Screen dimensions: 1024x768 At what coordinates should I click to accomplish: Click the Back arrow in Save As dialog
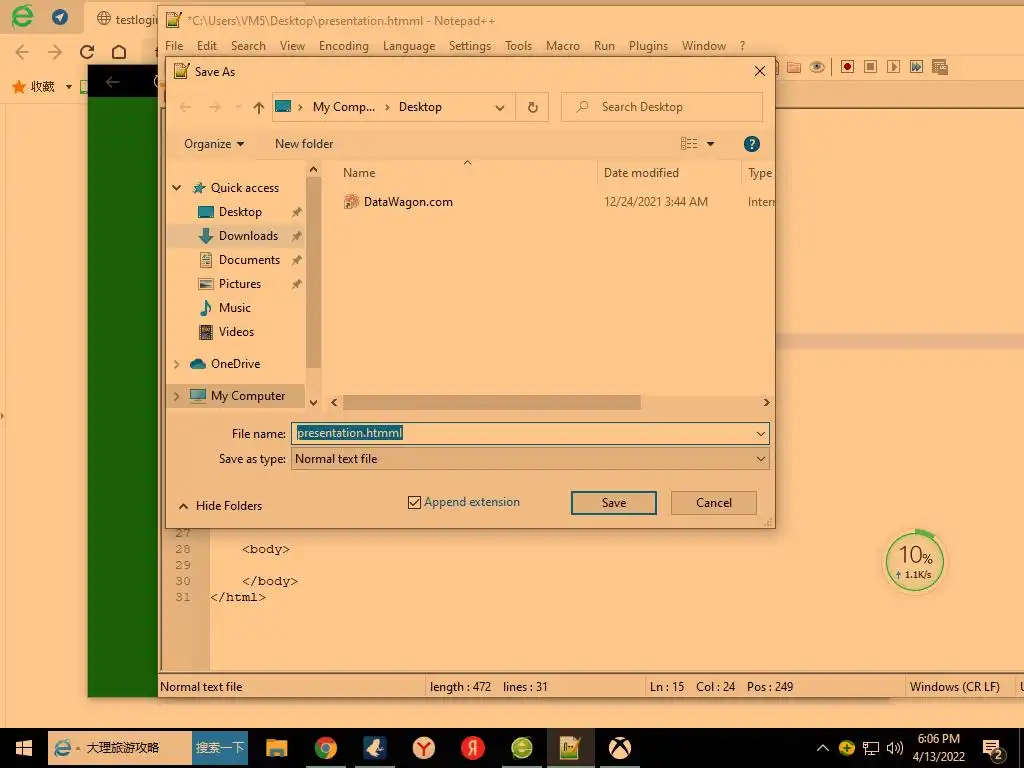tap(185, 107)
